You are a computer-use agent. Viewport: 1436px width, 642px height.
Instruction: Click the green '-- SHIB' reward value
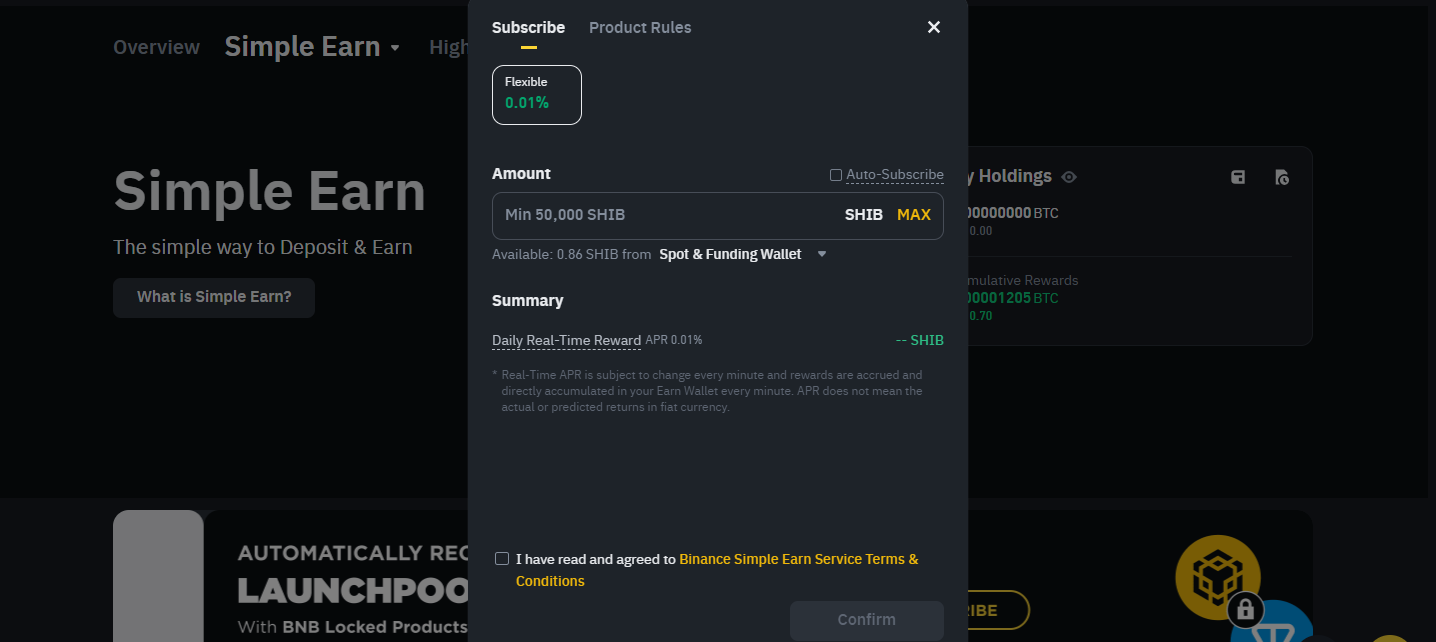(x=920, y=340)
